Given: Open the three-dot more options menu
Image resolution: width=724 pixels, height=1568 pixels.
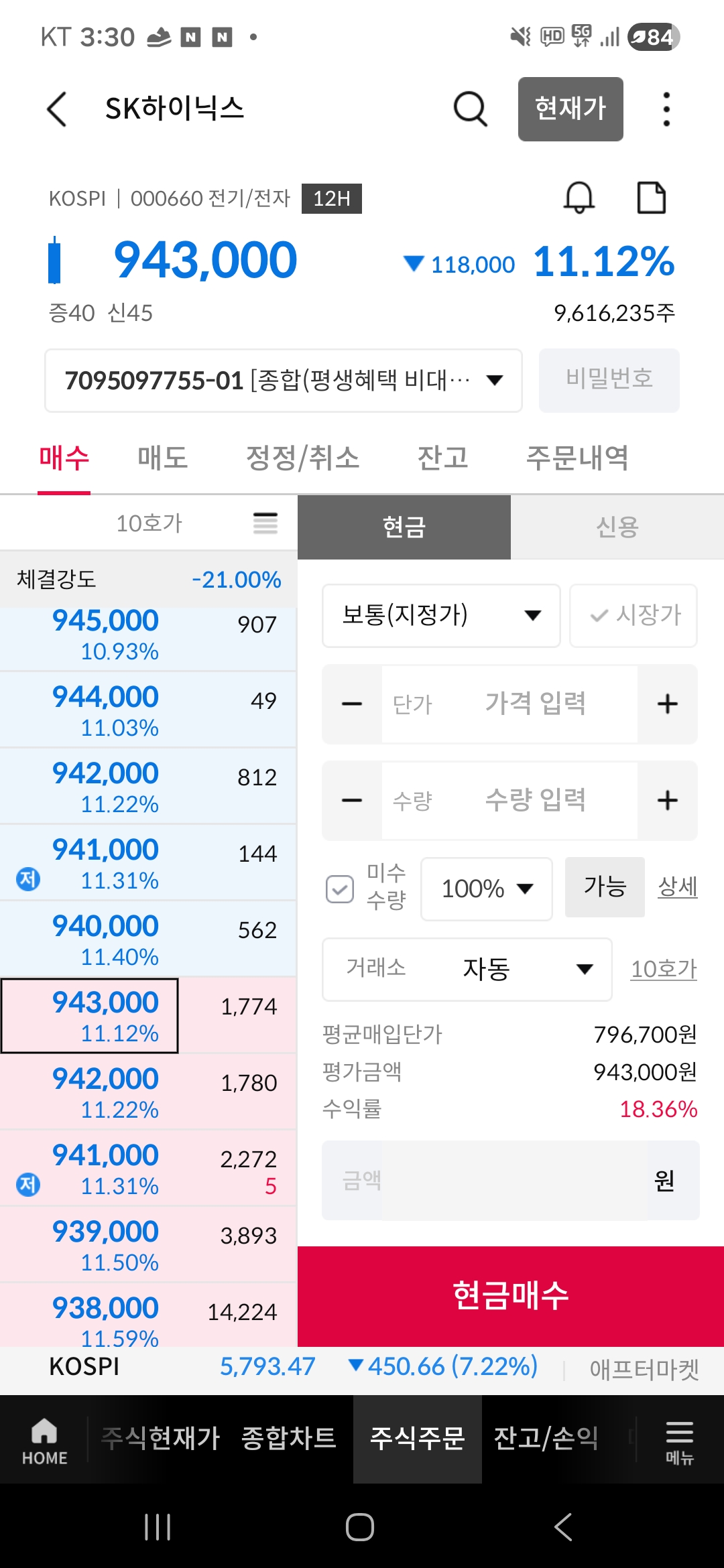Looking at the screenshot, I should [666, 109].
